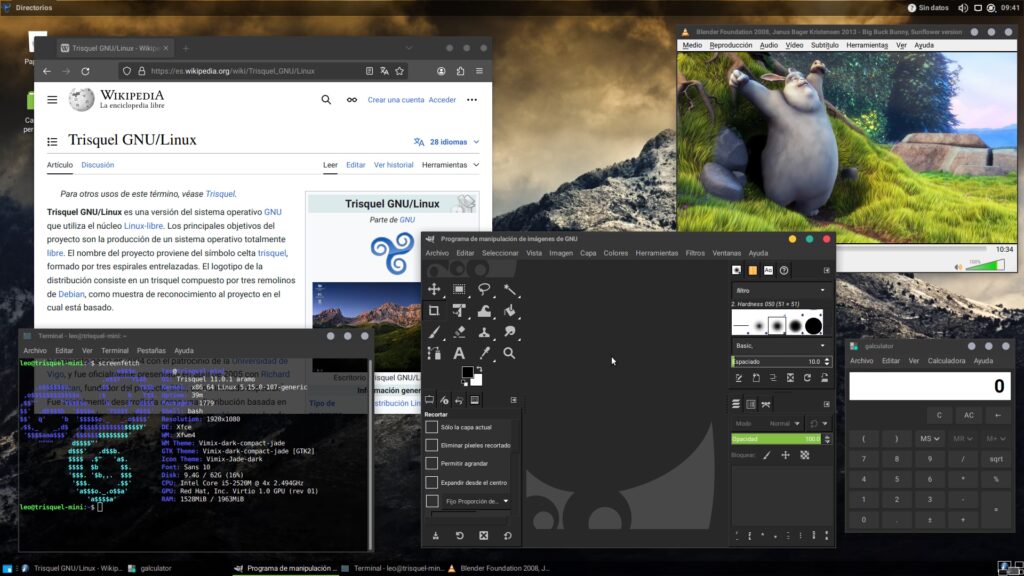Open the 'Basic,' brush dynamics dropdown

[x=781, y=345]
